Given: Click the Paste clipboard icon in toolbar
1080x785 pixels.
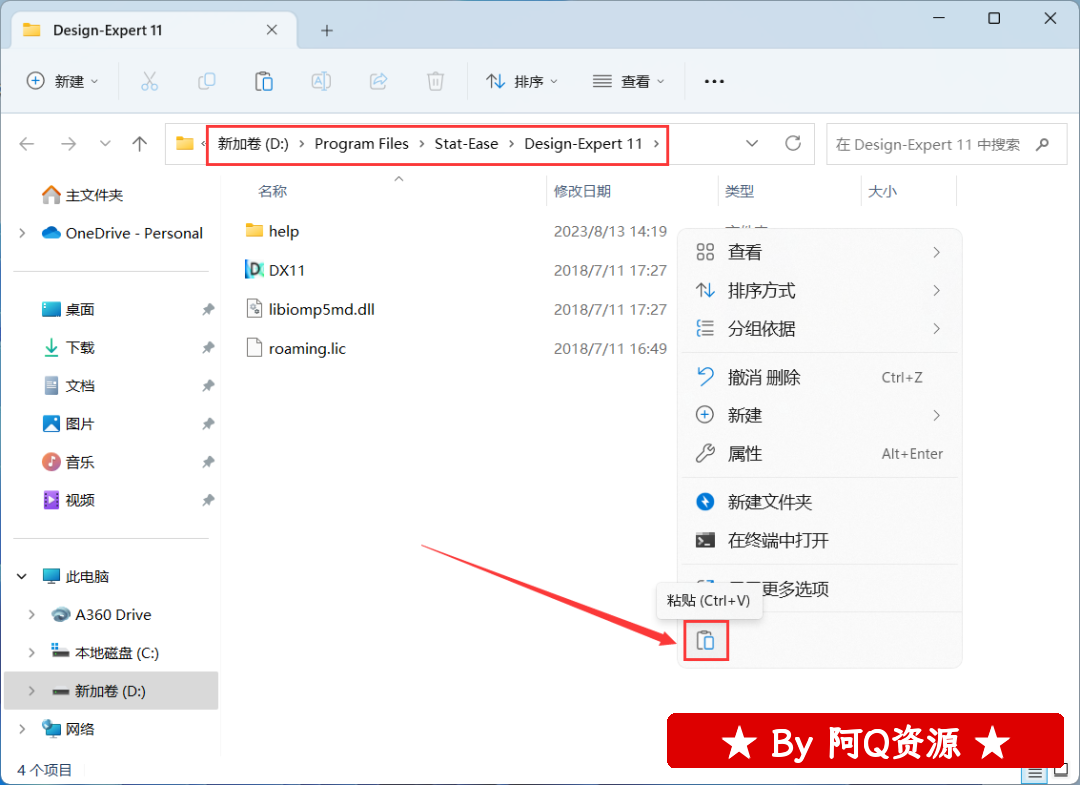Looking at the screenshot, I should pyautogui.click(x=264, y=81).
